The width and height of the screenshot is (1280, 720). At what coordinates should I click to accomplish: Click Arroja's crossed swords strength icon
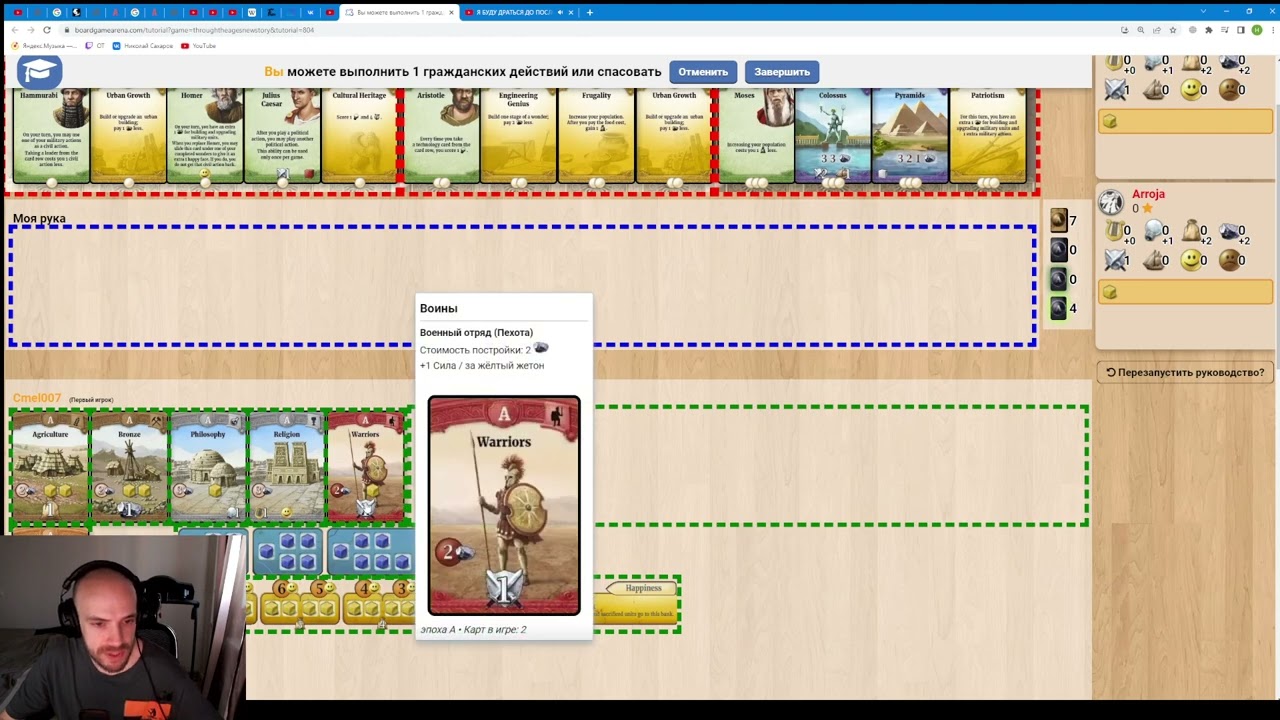pos(1114,260)
